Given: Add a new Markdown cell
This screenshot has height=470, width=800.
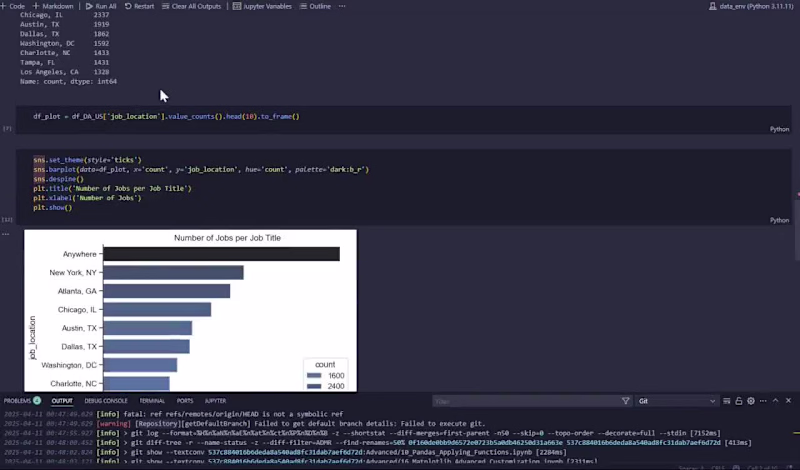Looking at the screenshot, I should [x=53, y=6].
